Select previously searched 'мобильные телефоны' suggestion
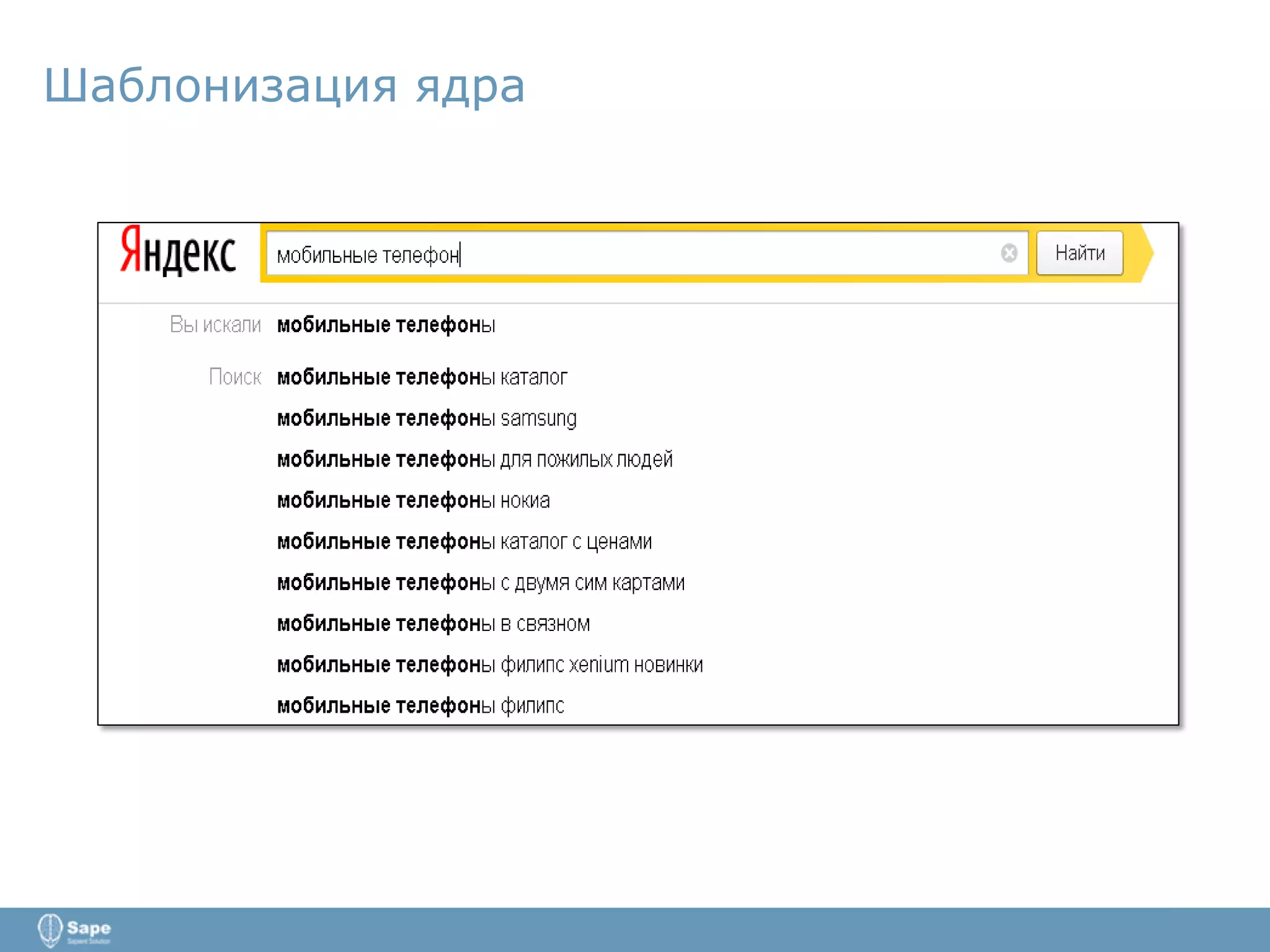 pos(386,325)
